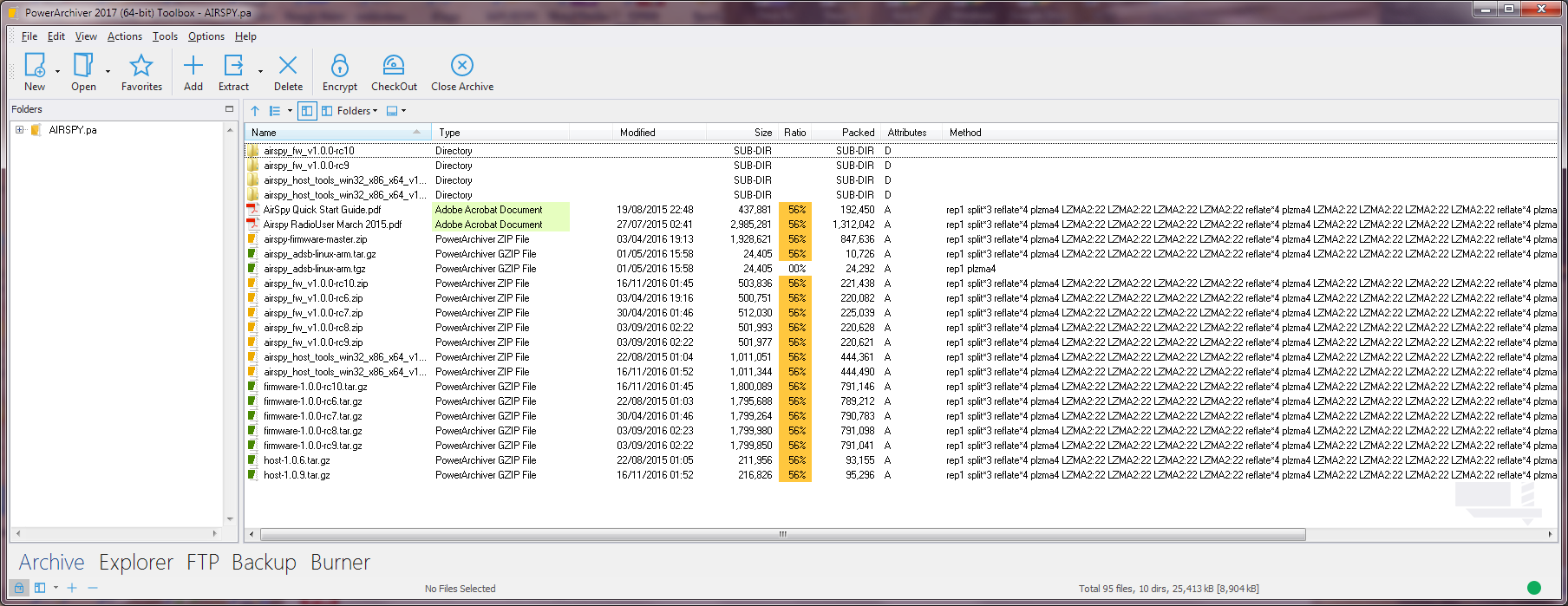Image resolution: width=1568 pixels, height=606 pixels.
Task: Click the folder tree vertical scroll down arrow
Action: pyautogui.click(x=230, y=518)
